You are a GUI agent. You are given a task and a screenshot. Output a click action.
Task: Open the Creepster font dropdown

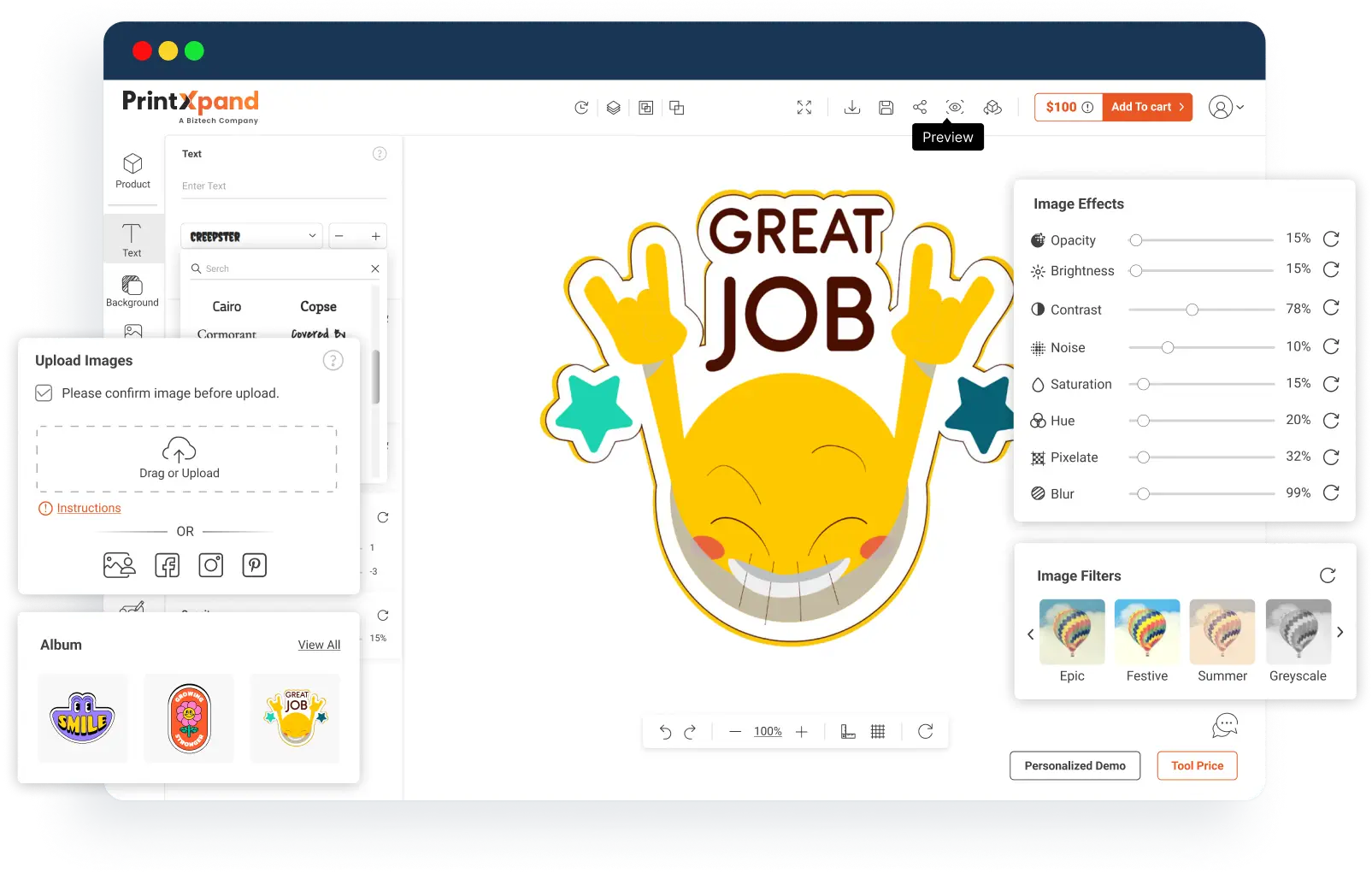click(x=251, y=236)
